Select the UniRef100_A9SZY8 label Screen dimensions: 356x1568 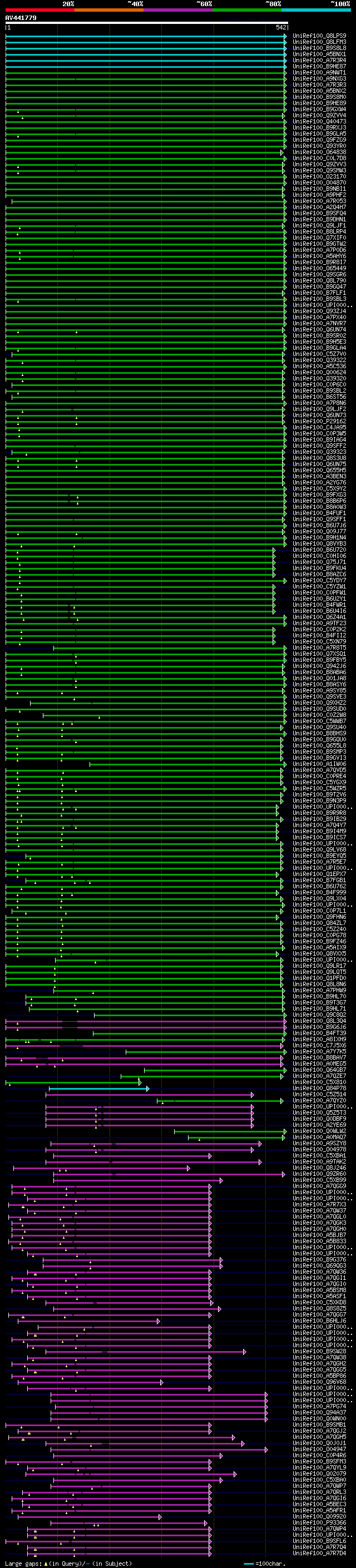319,1144
